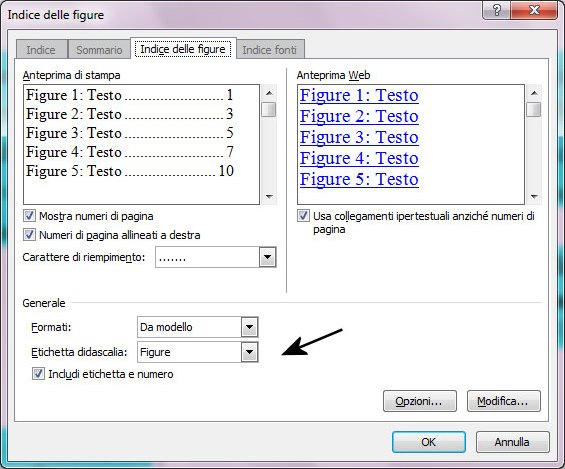The height and width of the screenshot is (469, 565).
Task: Expand the Formati dropdown list
Action: pos(249,327)
